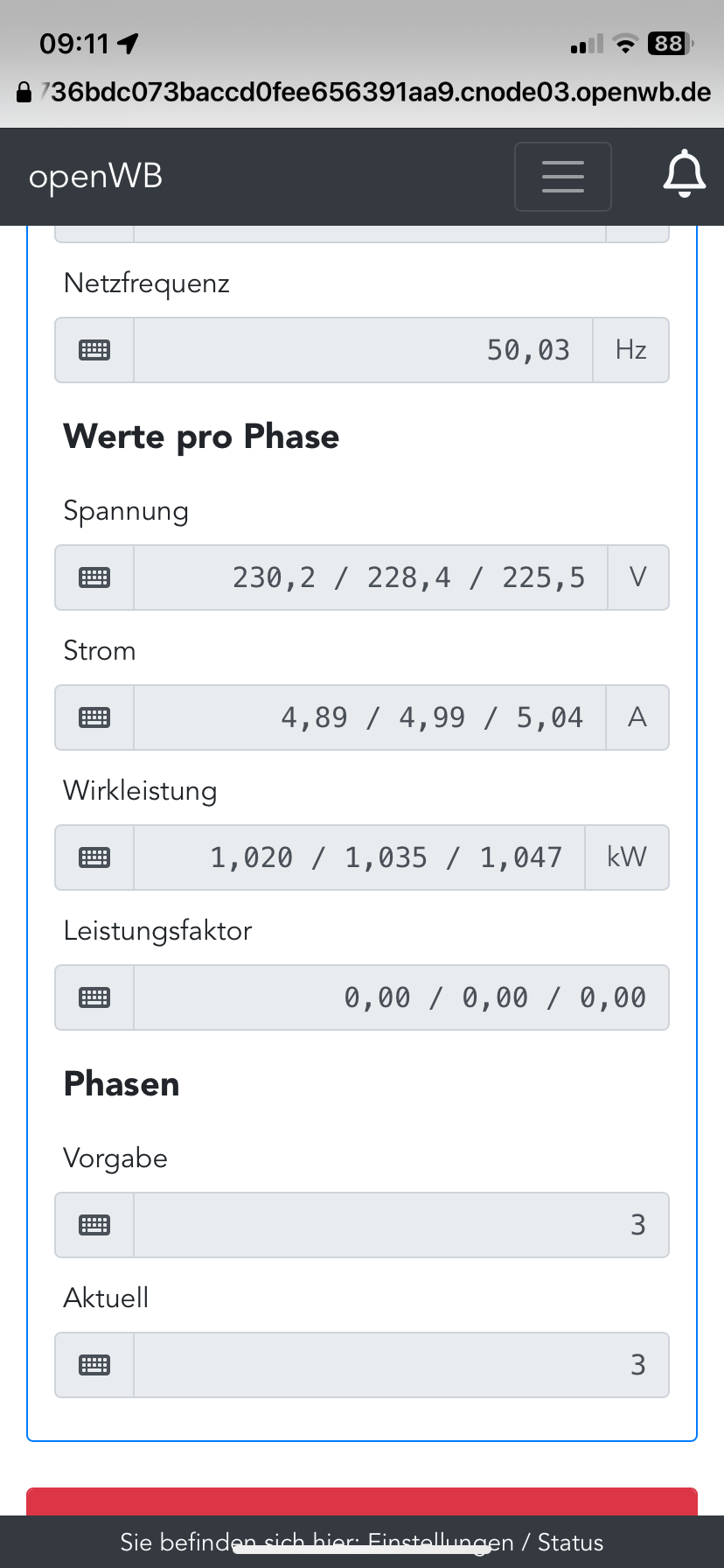
Task: Click keyboard icon beside Netzfrequenz field
Action: tap(94, 350)
